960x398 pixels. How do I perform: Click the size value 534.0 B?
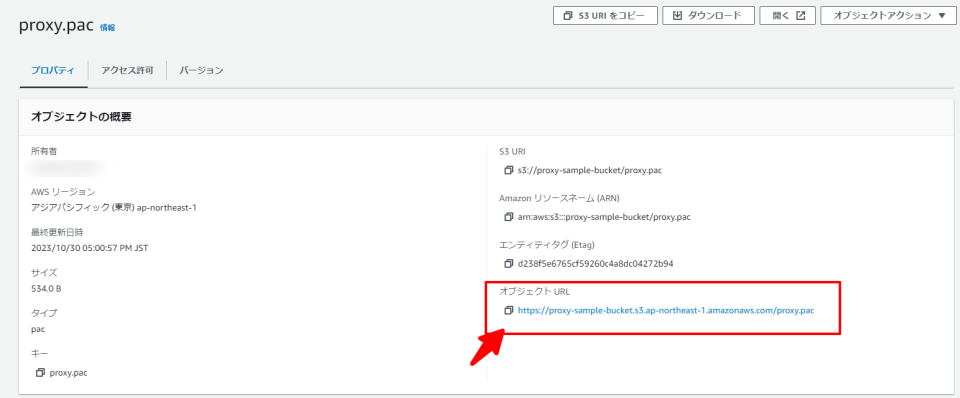46,288
